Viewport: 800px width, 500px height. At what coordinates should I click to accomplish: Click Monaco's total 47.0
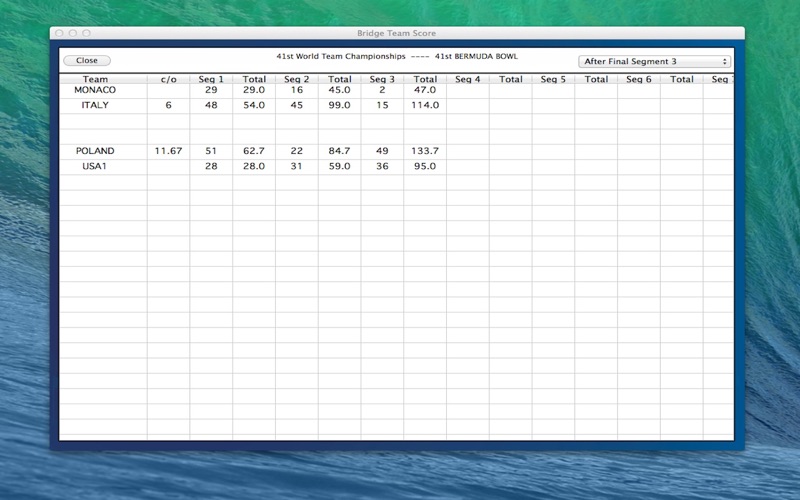(x=425, y=90)
